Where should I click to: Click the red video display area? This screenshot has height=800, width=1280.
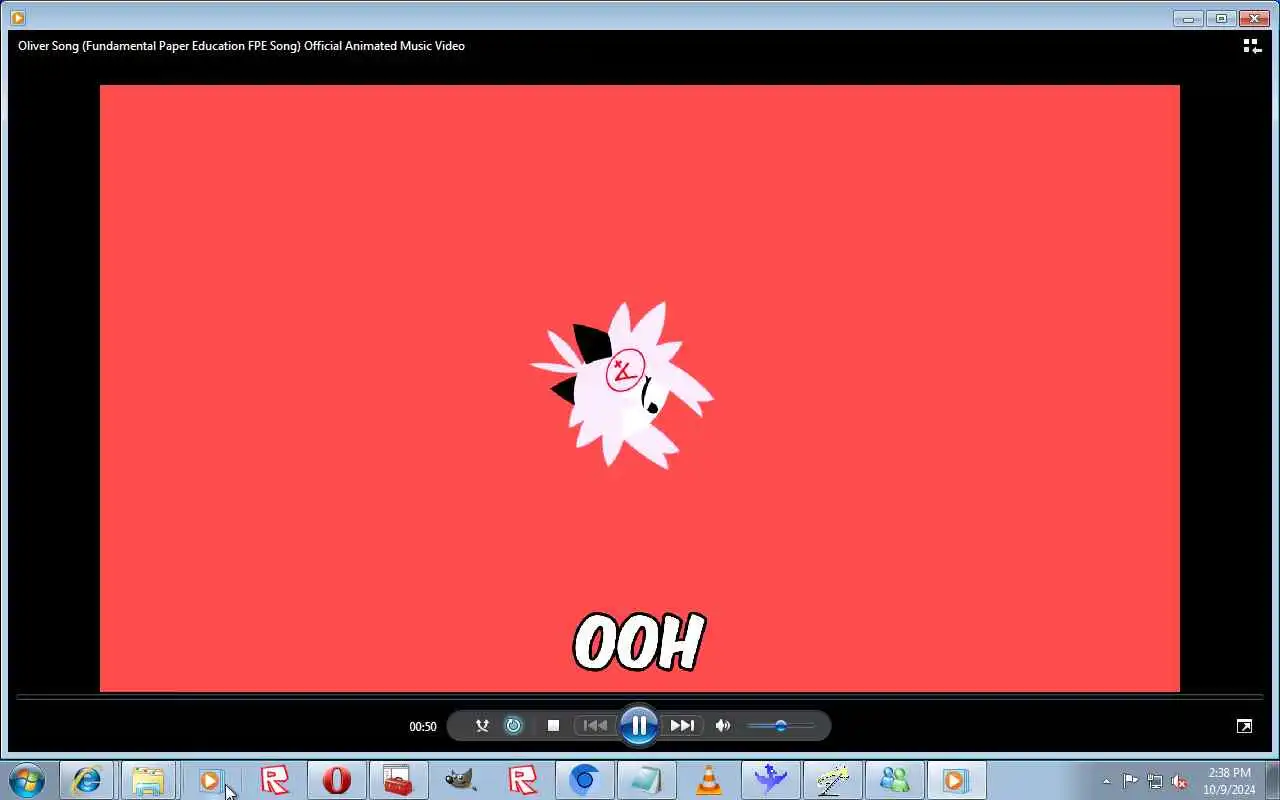[640, 388]
